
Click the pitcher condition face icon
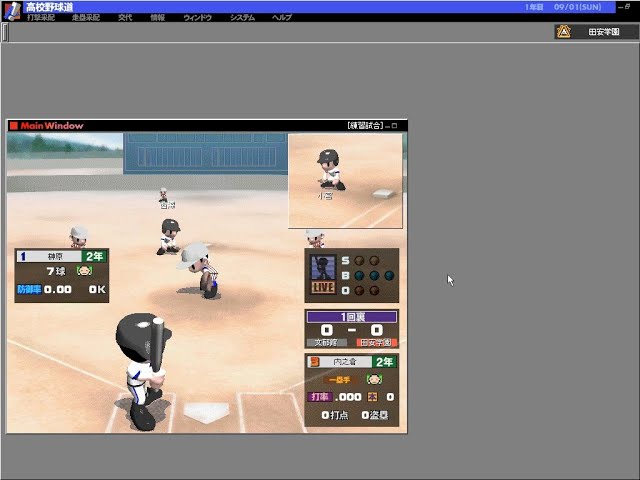point(84,271)
